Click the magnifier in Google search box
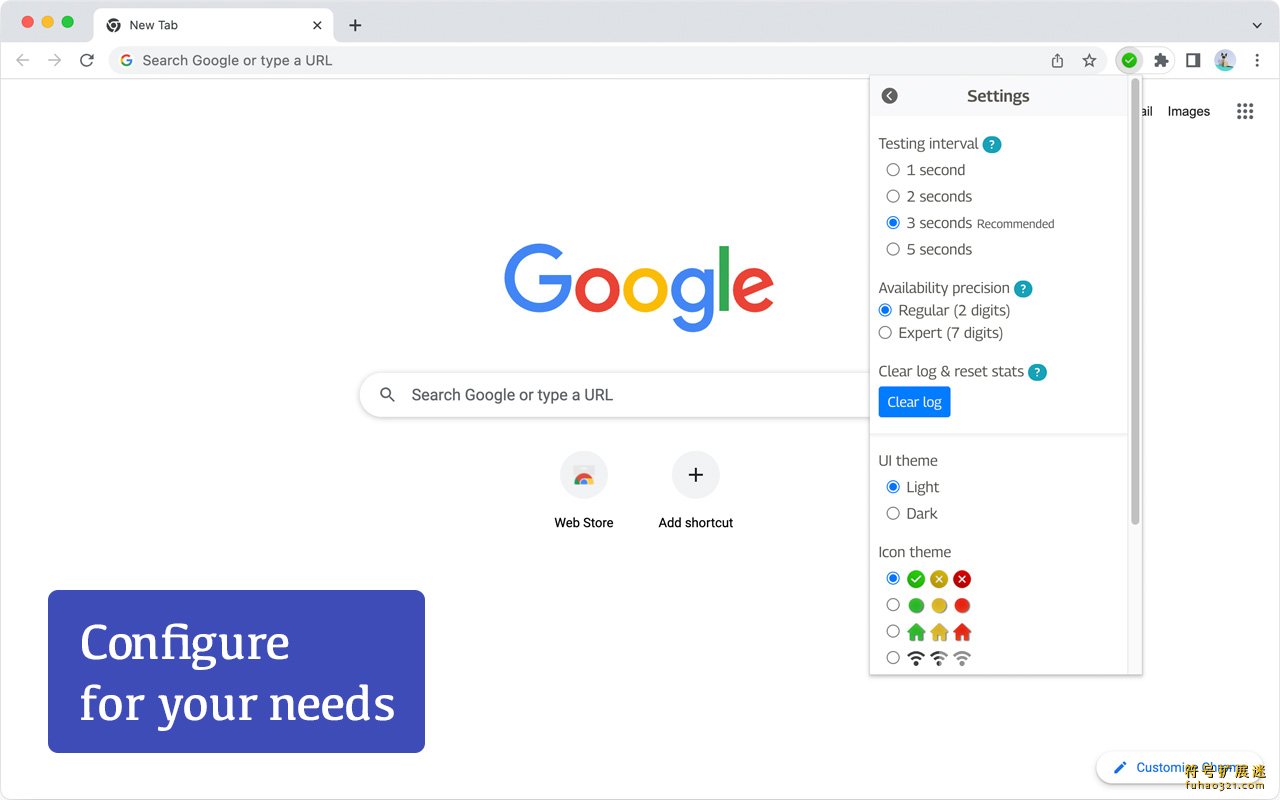1280x800 pixels. [387, 395]
